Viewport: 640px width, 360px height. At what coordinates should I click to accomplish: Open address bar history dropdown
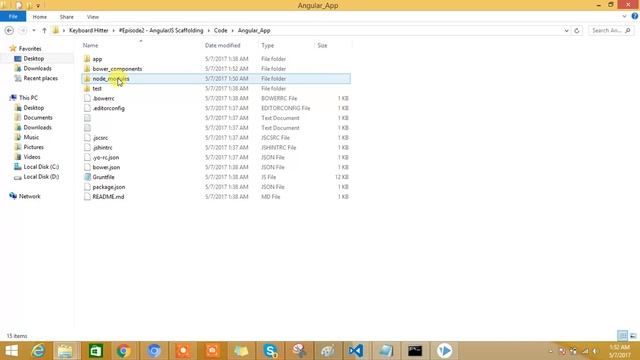coord(566,31)
